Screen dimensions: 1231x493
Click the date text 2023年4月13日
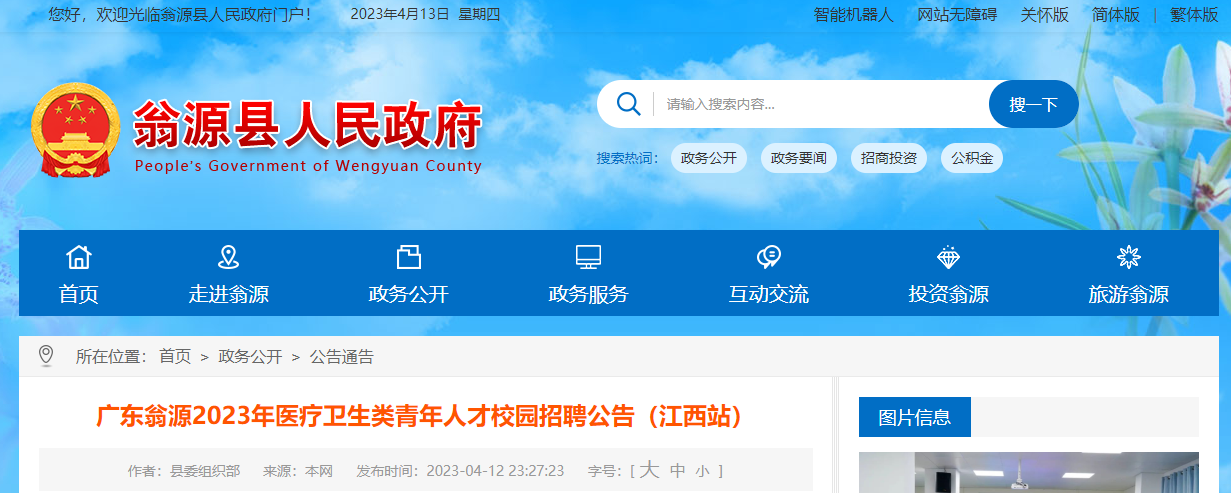tap(400, 15)
